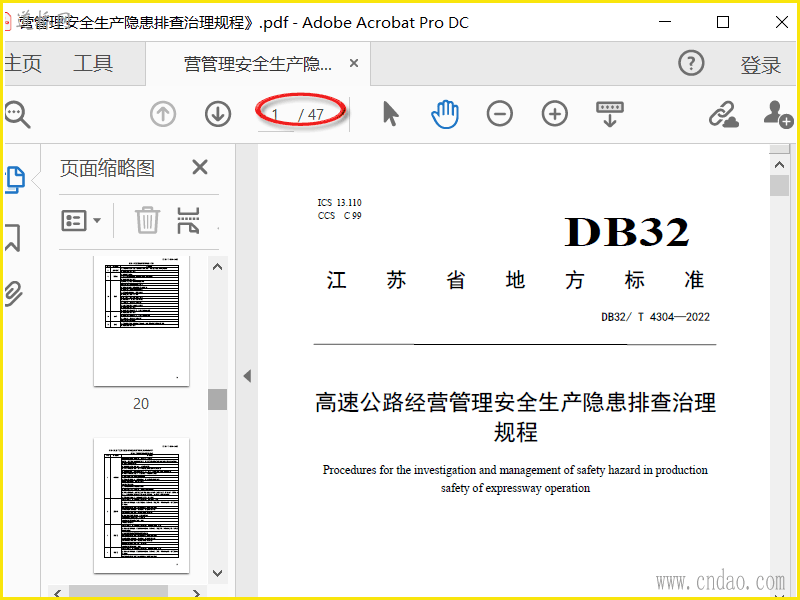The width and height of the screenshot is (800, 600).
Task: Switch to the 工具 tab
Action: pos(93,64)
